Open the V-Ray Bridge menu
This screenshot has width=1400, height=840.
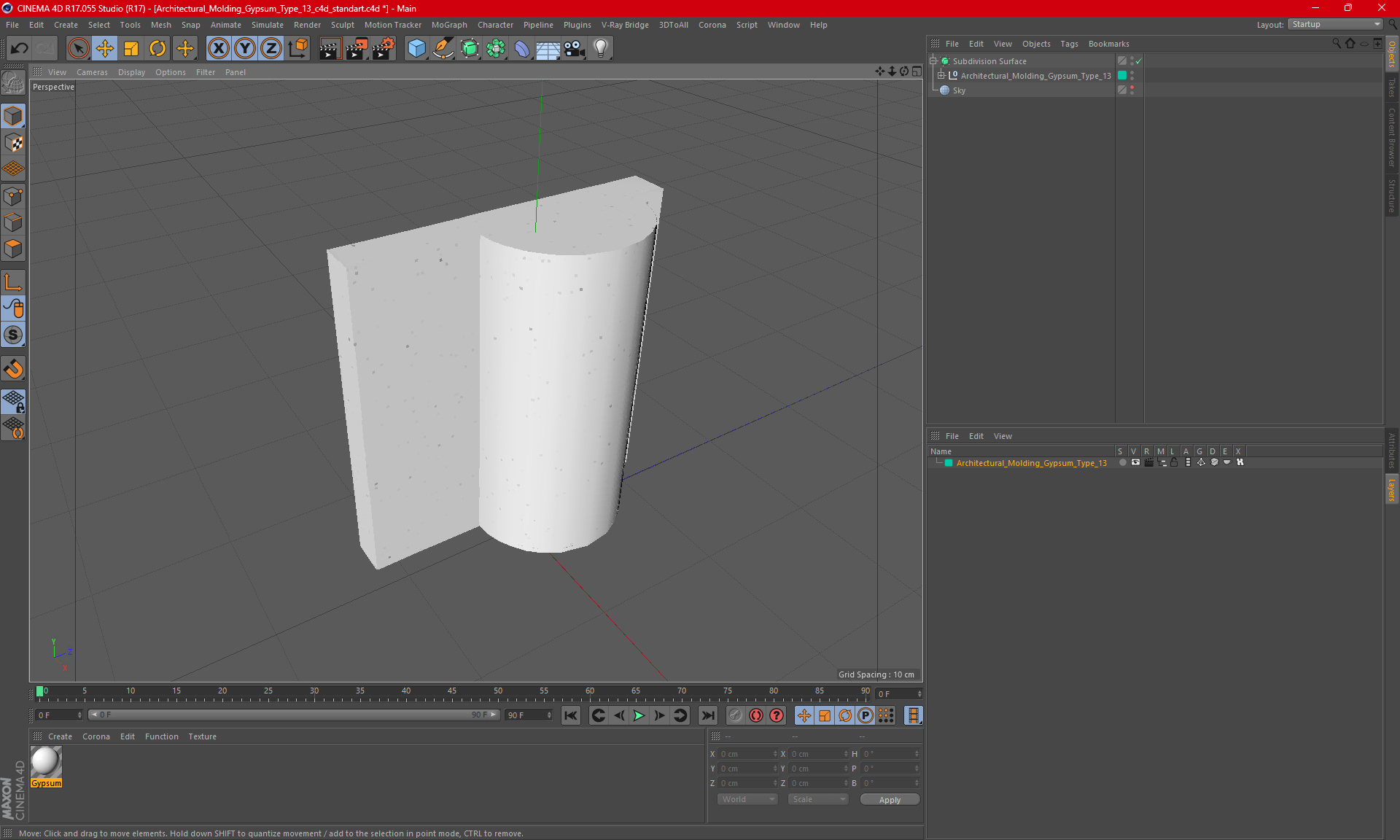(625, 25)
